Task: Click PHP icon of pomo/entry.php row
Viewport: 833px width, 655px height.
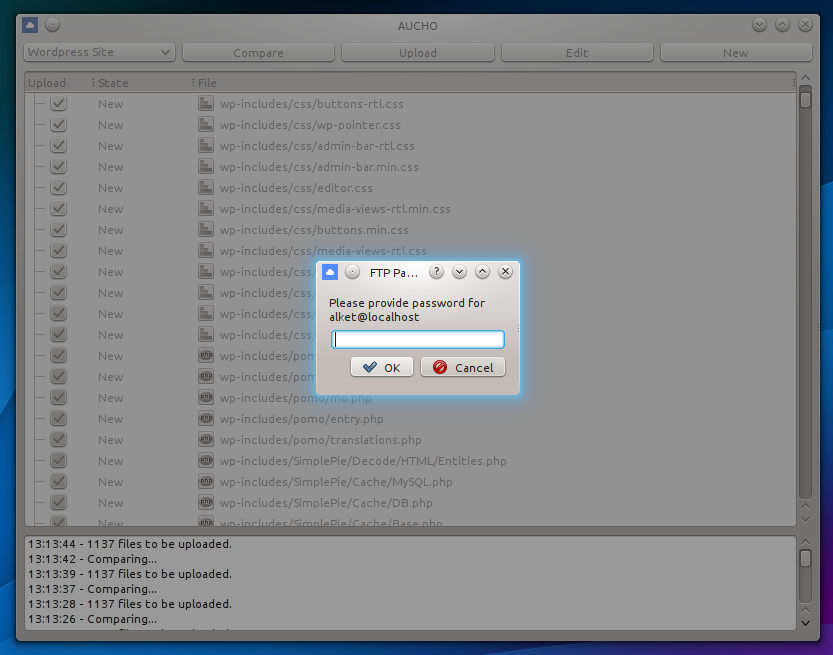Action: coord(206,419)
